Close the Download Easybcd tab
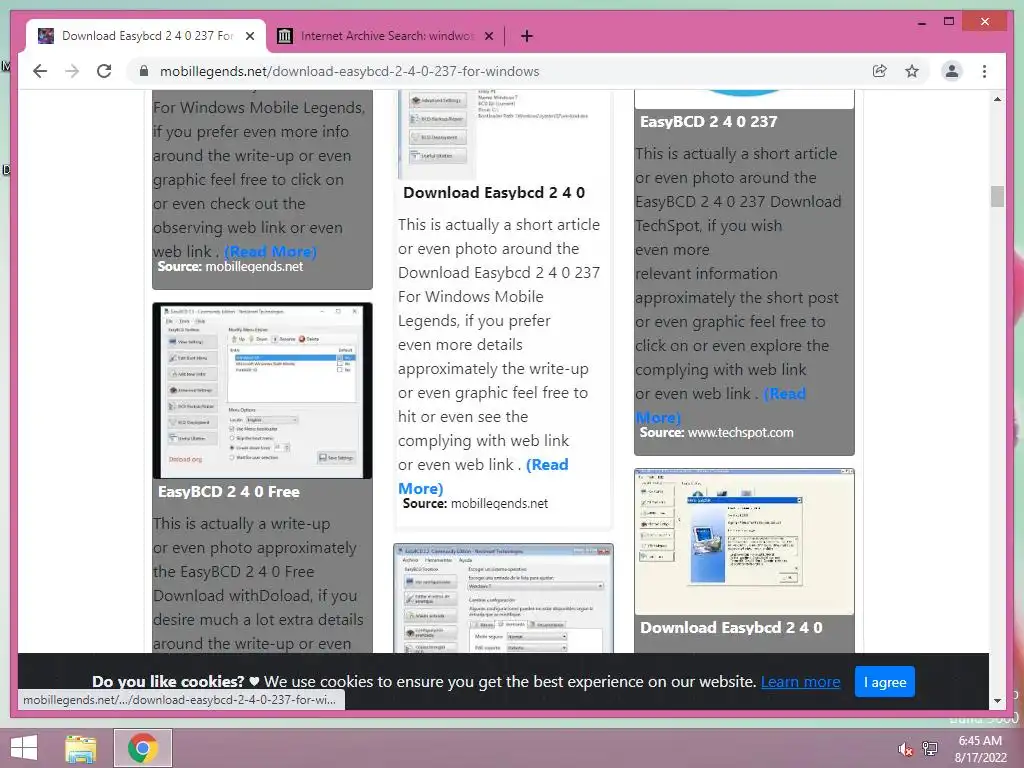 pyautogui.click(x=249, y=36)
